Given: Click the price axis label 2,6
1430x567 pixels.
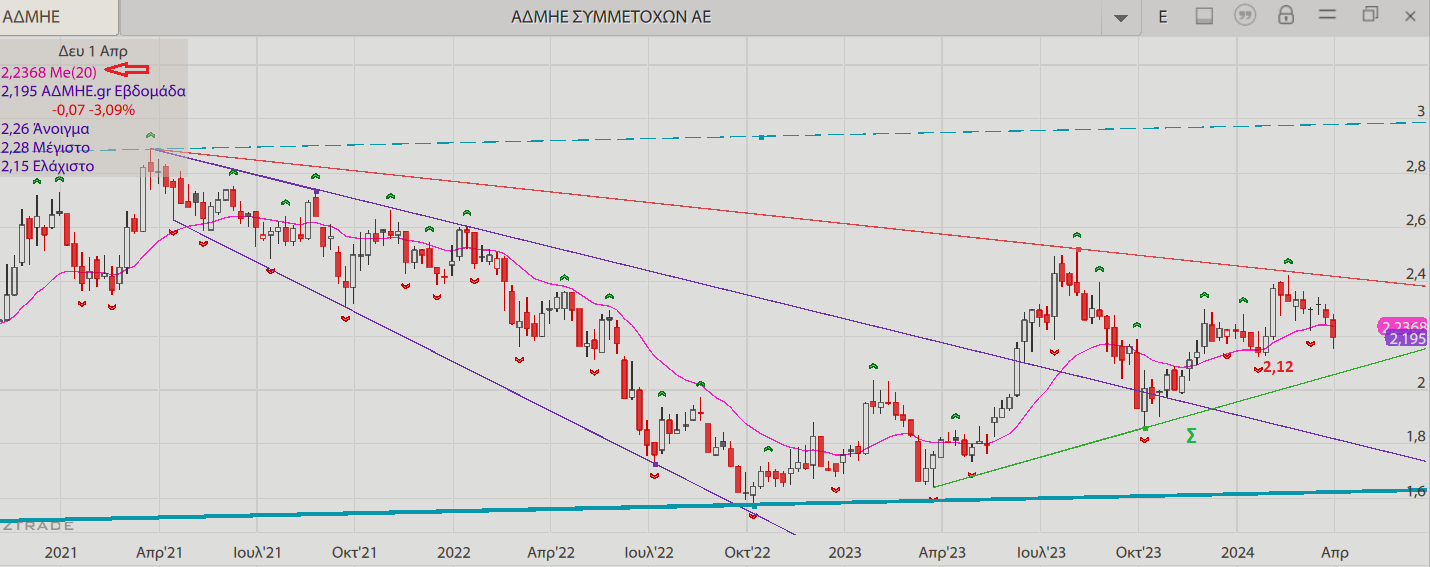Looking at the screenshot, I should (x=1415, y=219).
